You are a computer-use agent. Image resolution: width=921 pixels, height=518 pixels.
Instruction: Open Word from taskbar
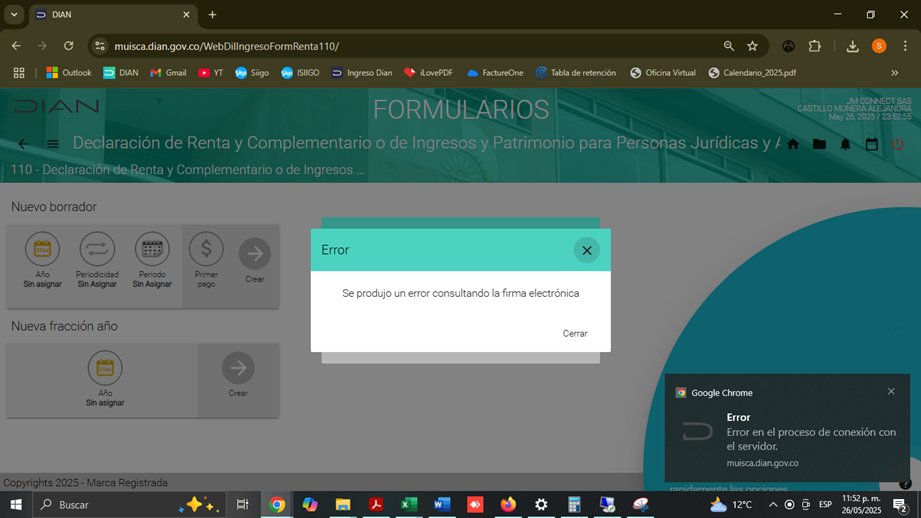pos(442,504)
